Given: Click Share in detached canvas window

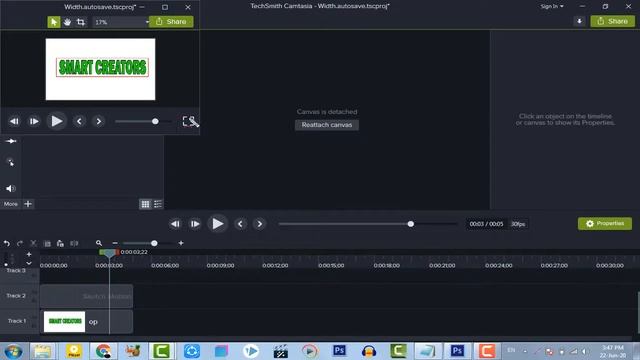Looking at the screenshot, I should pos(171,22).
